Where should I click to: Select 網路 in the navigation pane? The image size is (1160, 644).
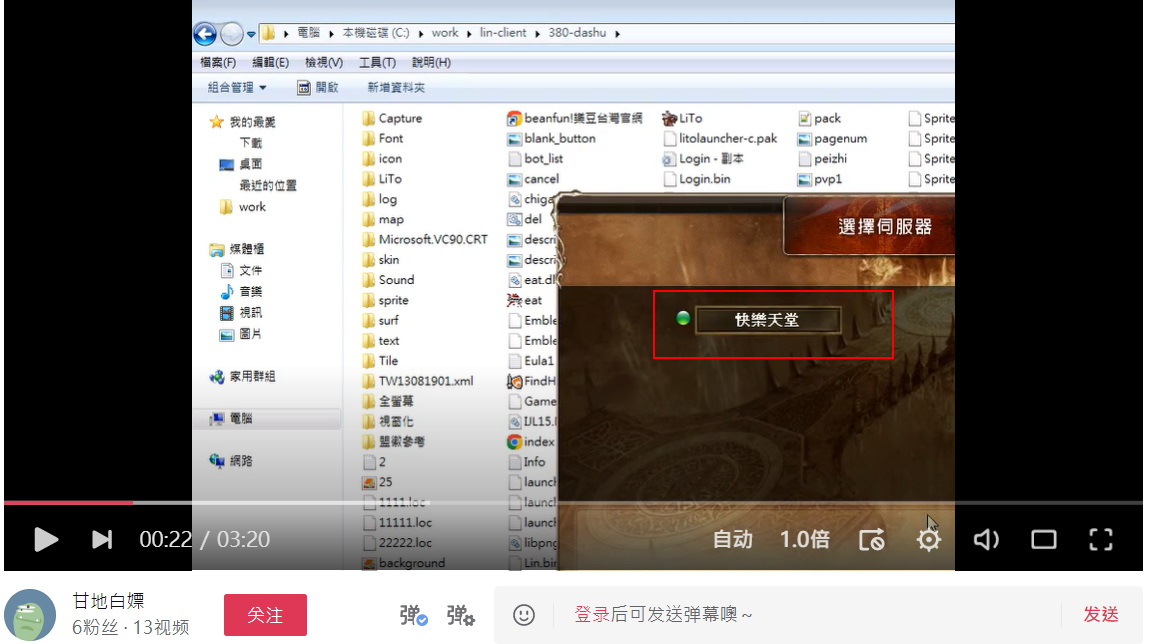(232, 461)
